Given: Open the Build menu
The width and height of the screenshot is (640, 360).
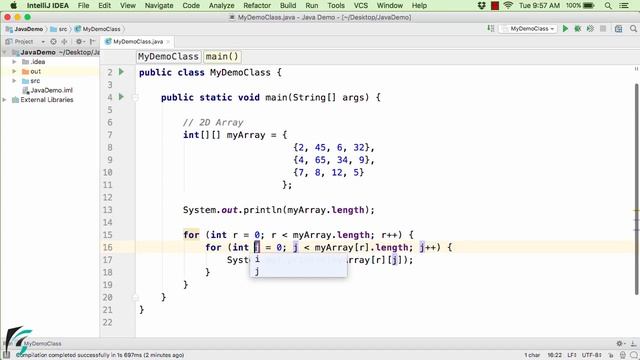Looking at the screenshot, I should [288, 5].
